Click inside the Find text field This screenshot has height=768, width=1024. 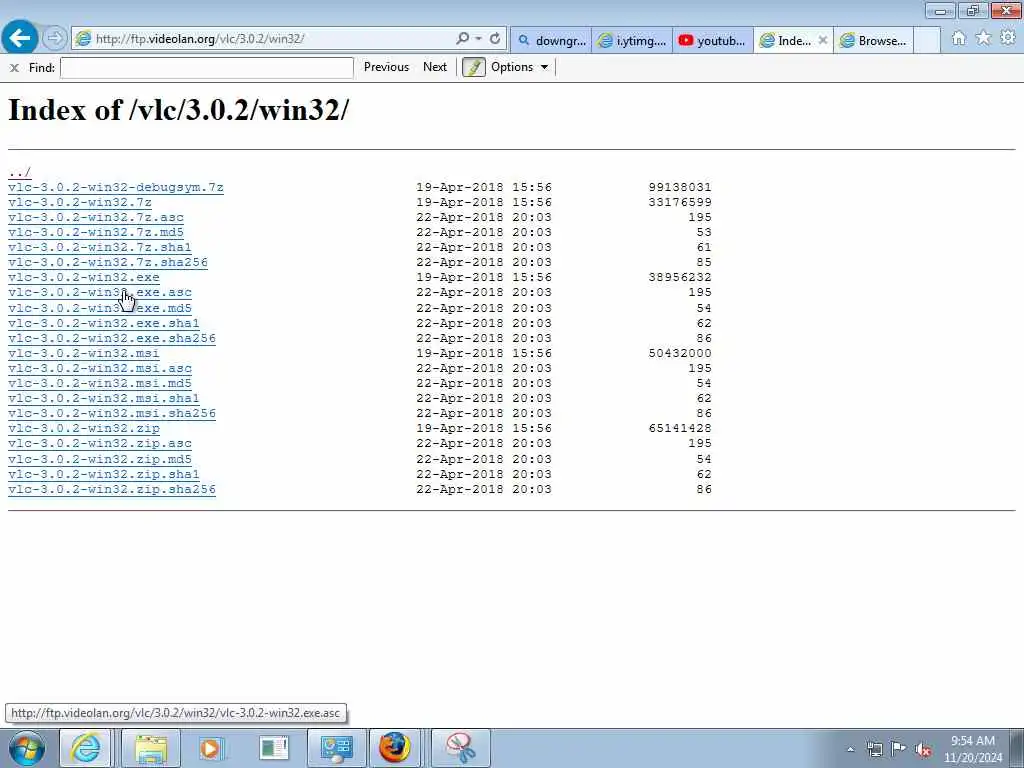[206, 67]
